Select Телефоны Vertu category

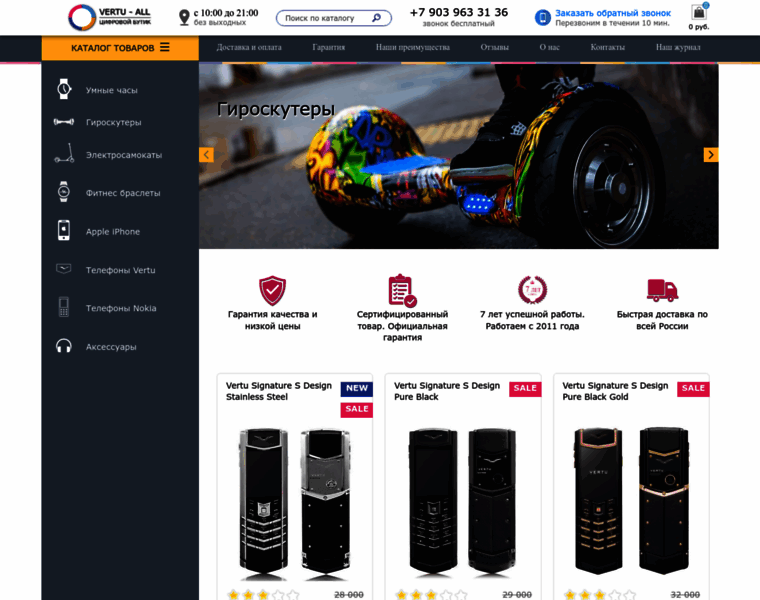[121, 270]
